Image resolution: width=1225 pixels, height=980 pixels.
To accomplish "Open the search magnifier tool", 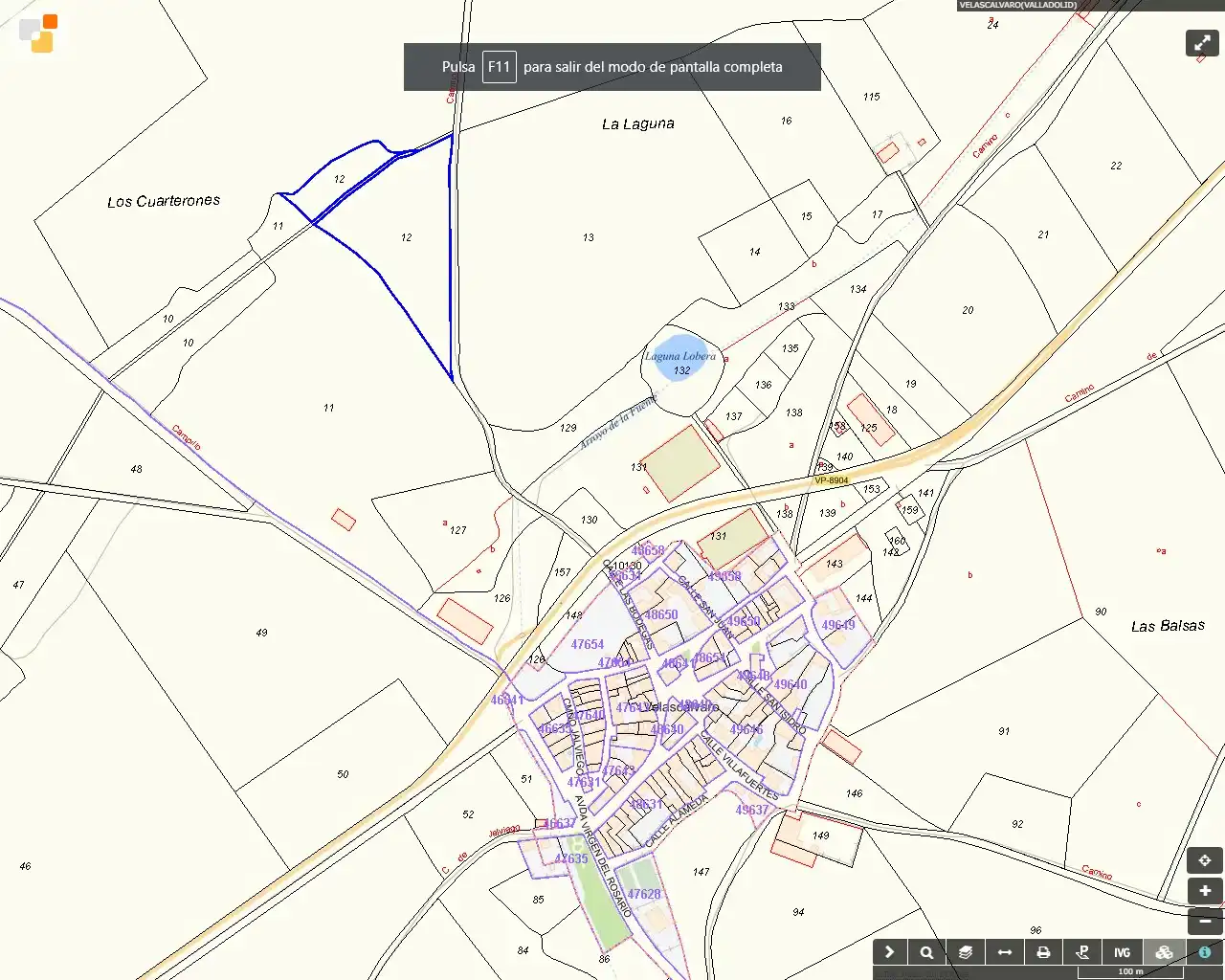I will 926,952.
